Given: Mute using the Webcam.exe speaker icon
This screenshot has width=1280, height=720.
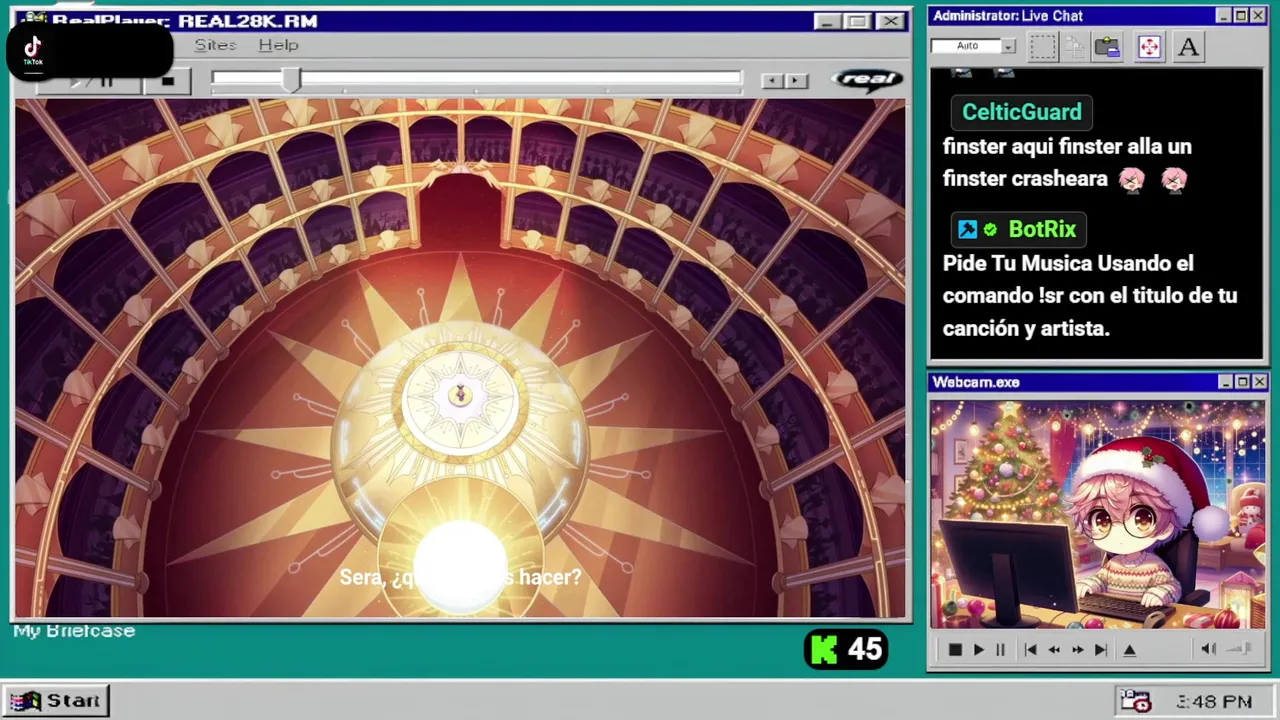Looking at the screenshot, I should [1208, 649].
